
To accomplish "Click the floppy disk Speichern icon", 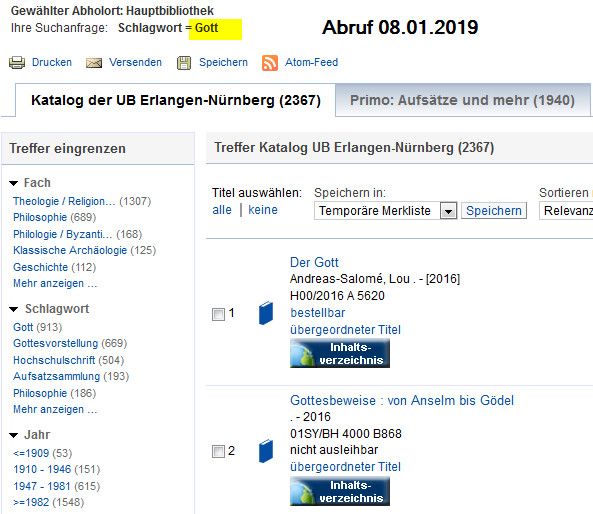I will (x=184, y=63).
